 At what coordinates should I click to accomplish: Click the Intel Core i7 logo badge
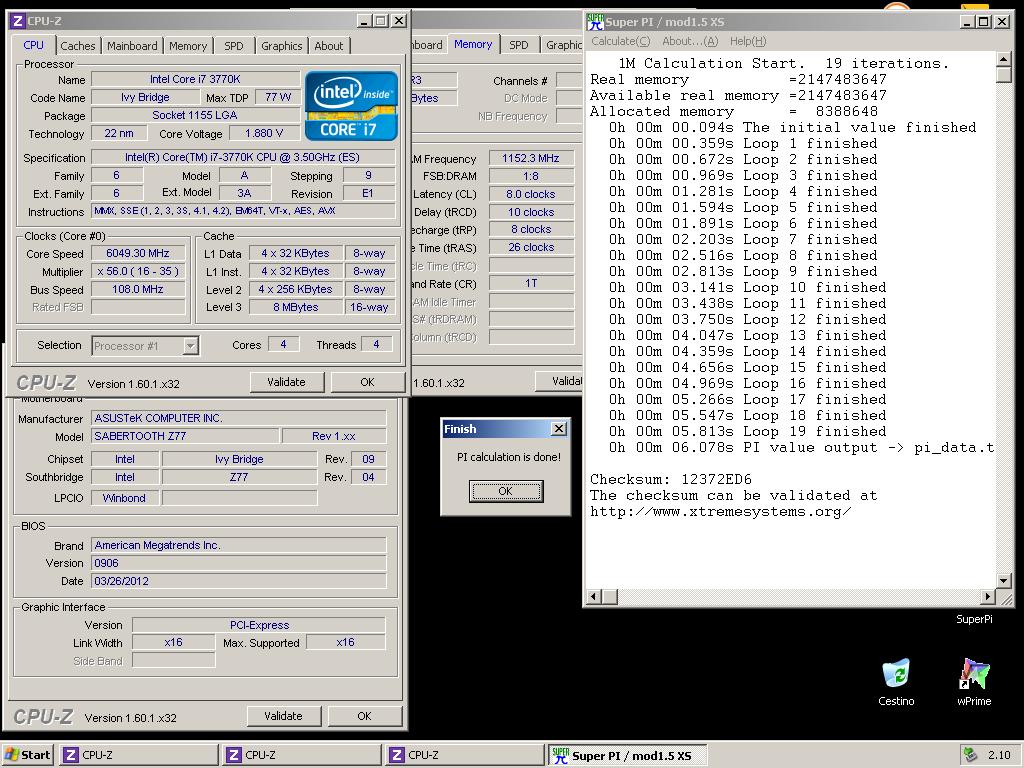point(351,105)
